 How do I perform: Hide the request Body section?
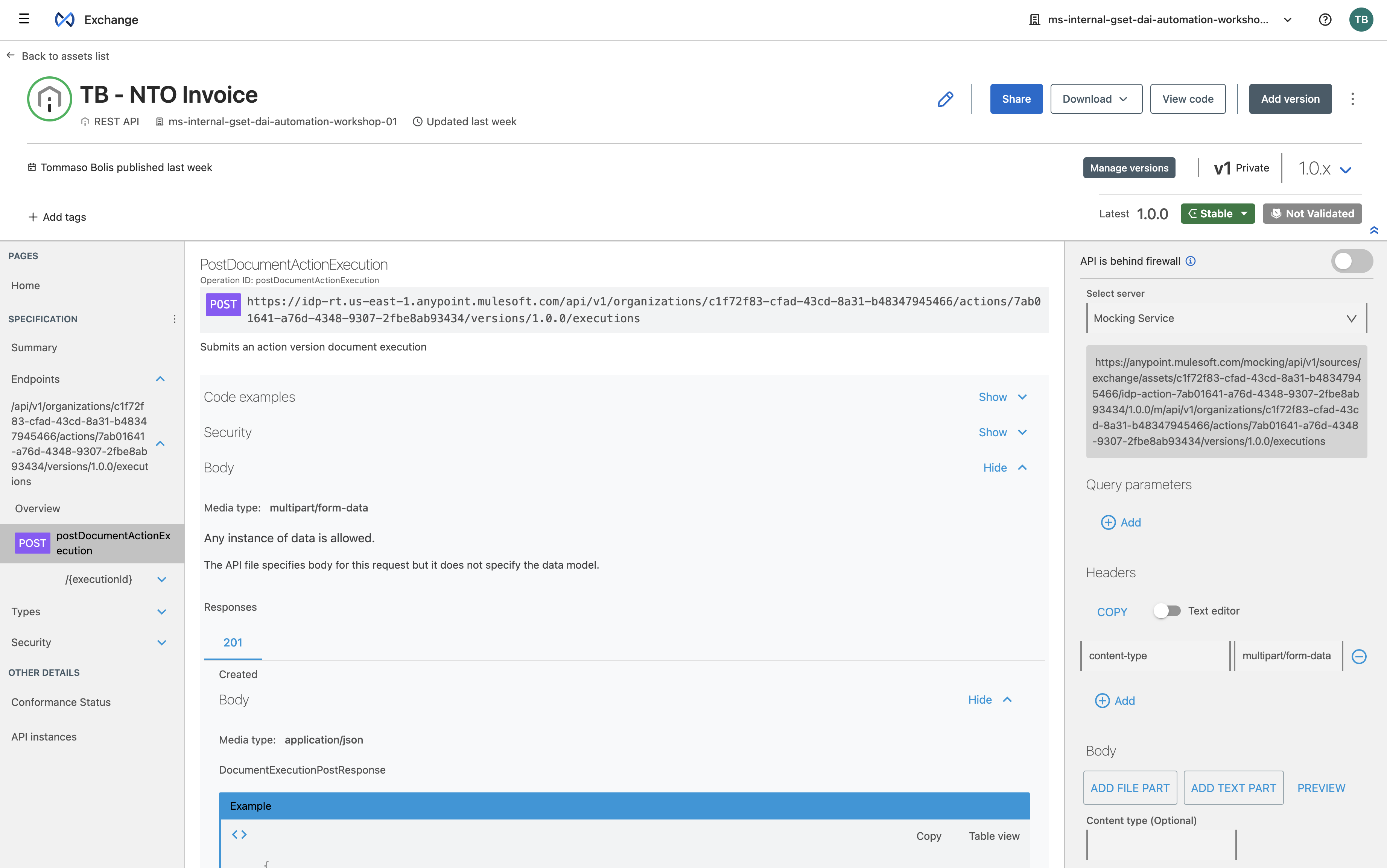coord(1004,467)
